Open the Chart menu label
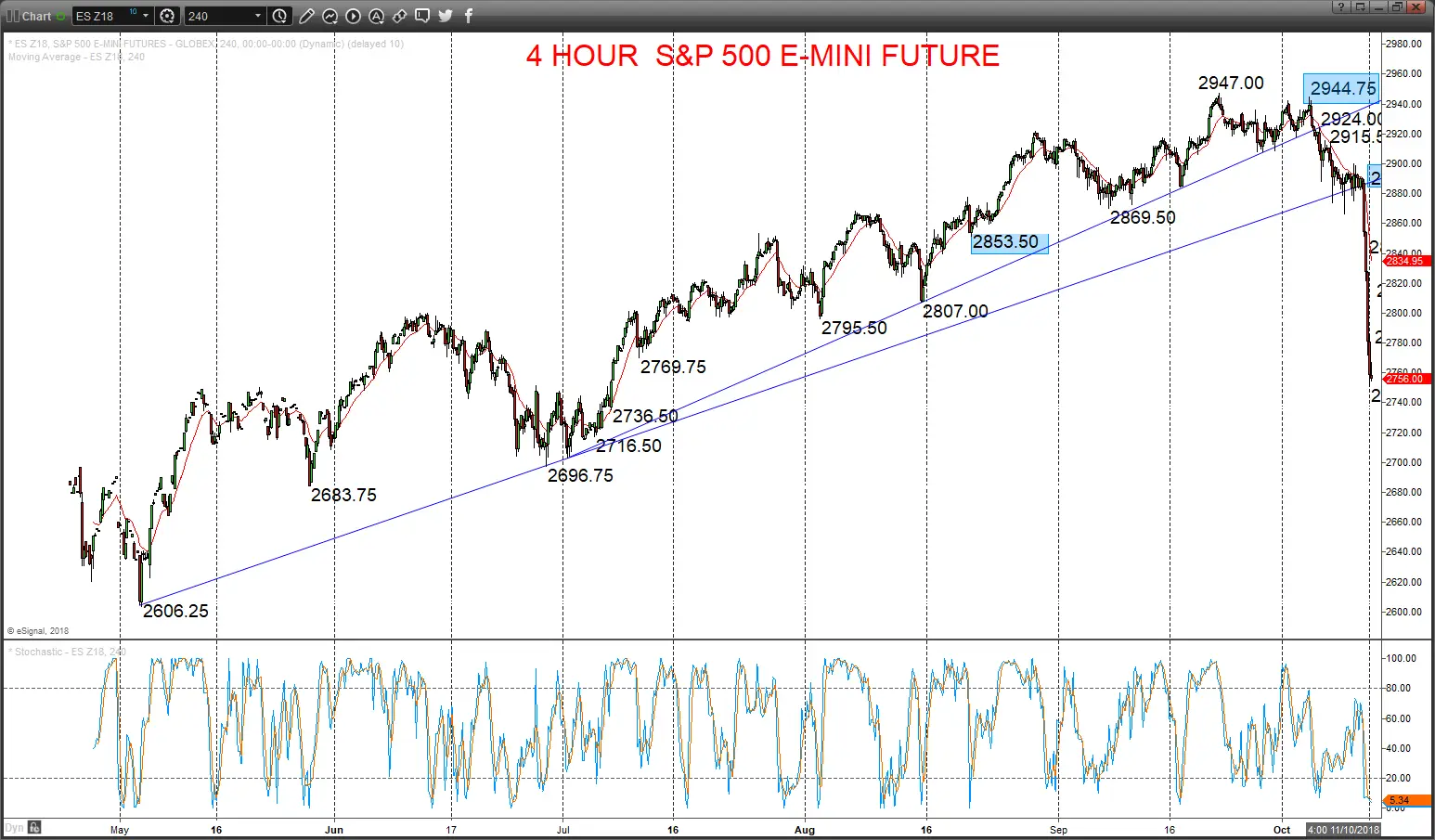 (37, 16)
